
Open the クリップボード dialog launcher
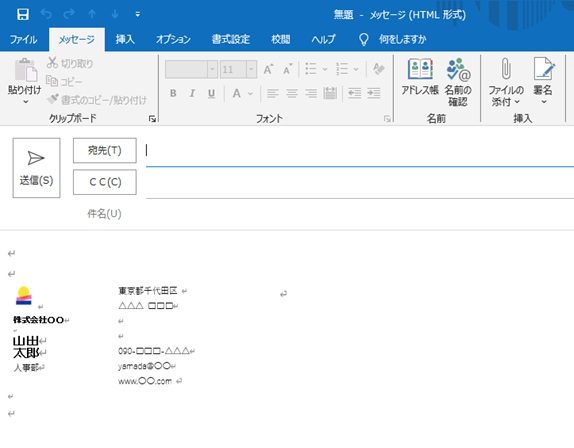coord(152,119)
